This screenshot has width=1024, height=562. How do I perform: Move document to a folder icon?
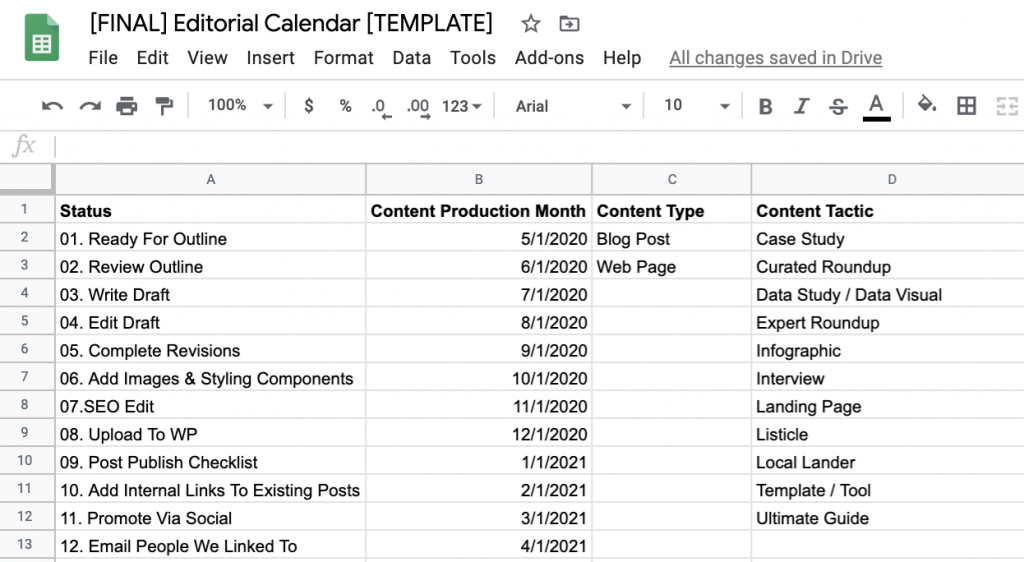click(569, 24)
